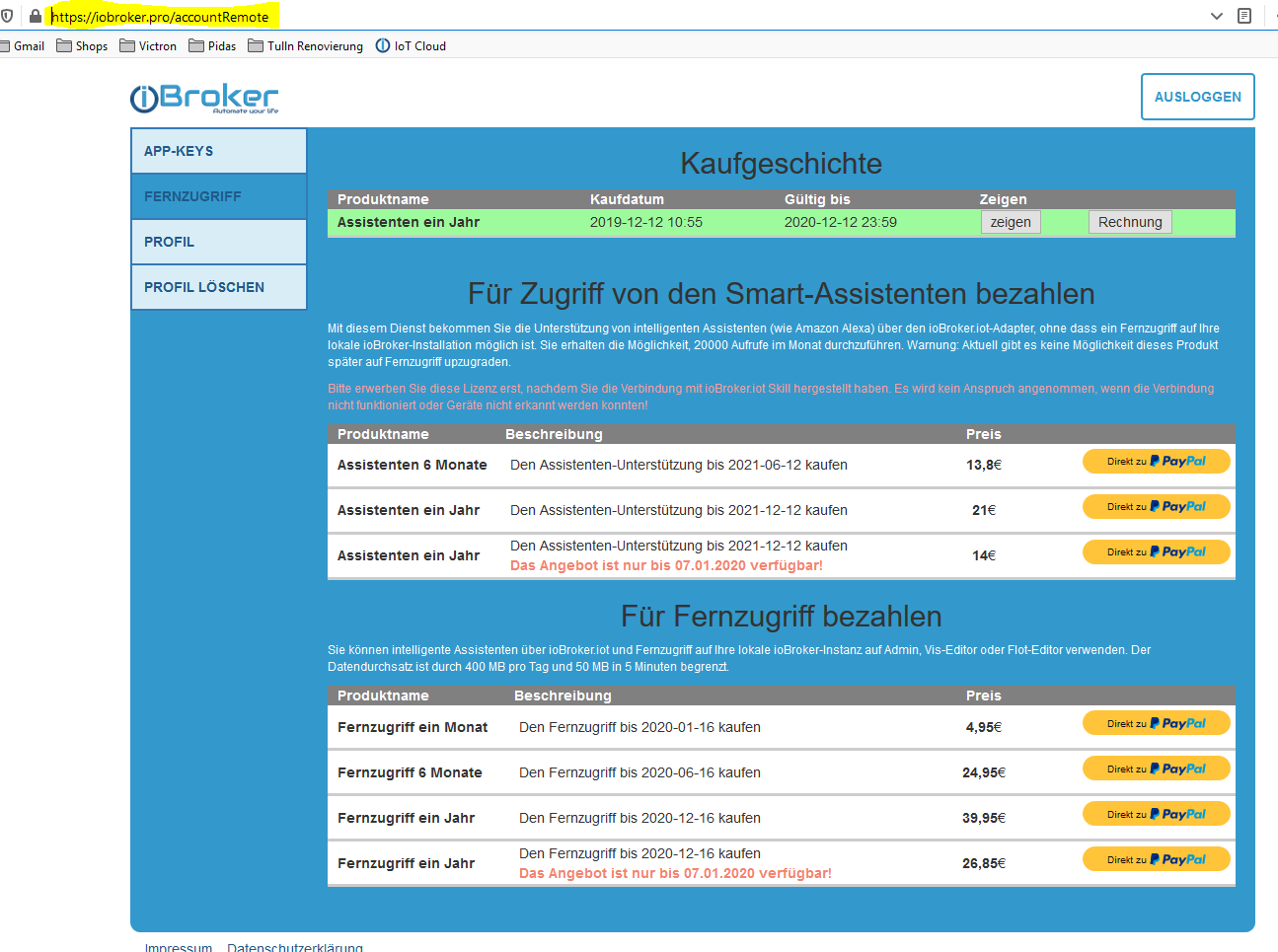The width and height of the screenshot is (1278, 952).
Task: Click the Kaufgeschichte heading
Action: (782, 164)
